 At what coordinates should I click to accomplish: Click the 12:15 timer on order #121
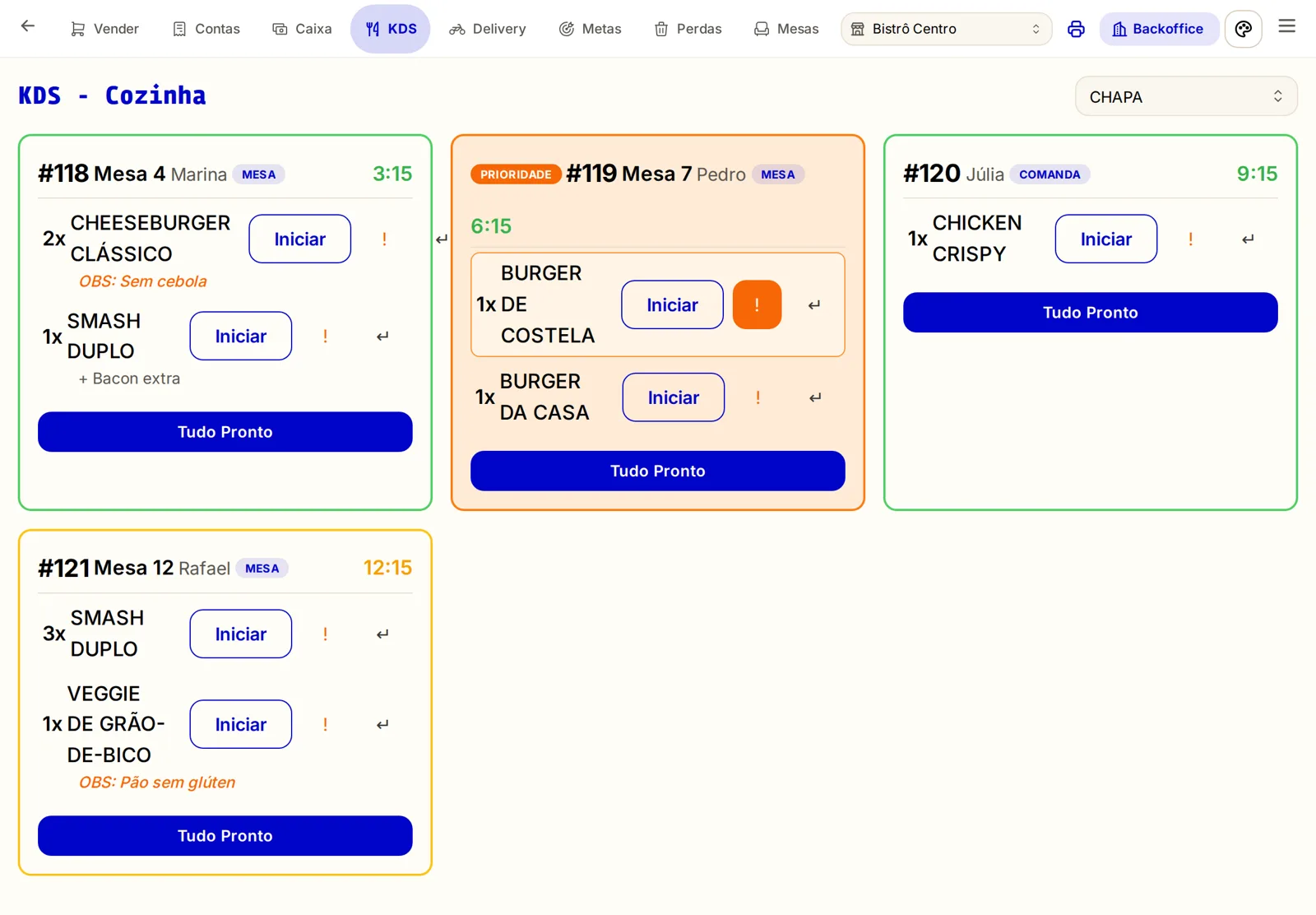(387, 568)
